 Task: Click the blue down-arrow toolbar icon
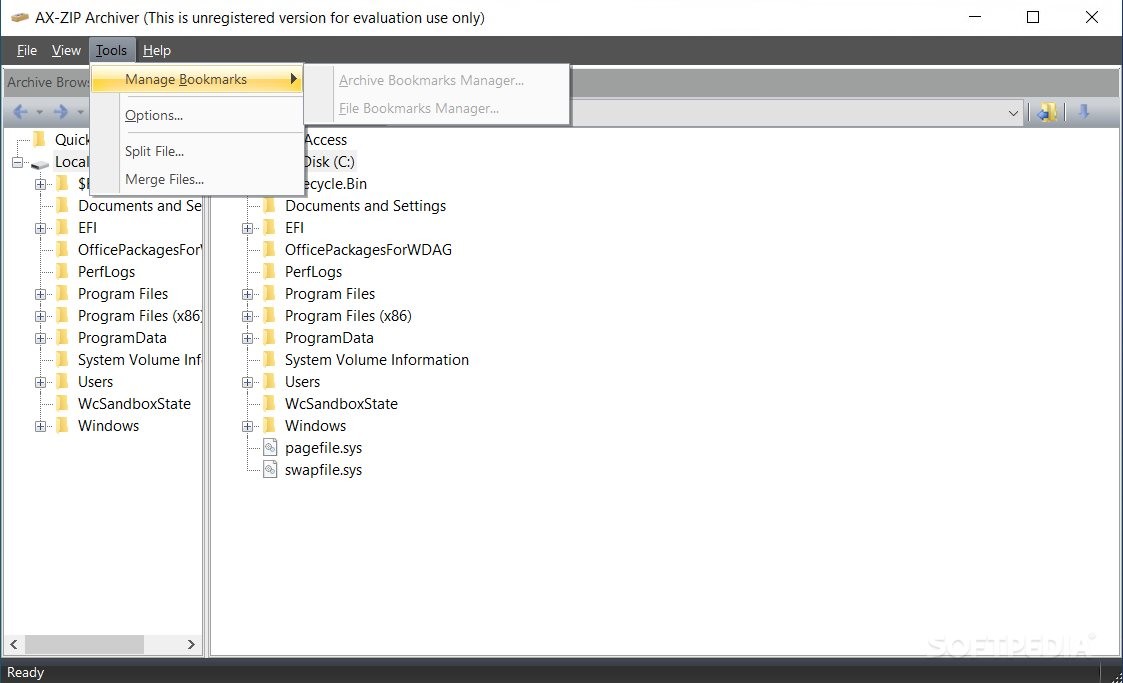[1084, 112]
